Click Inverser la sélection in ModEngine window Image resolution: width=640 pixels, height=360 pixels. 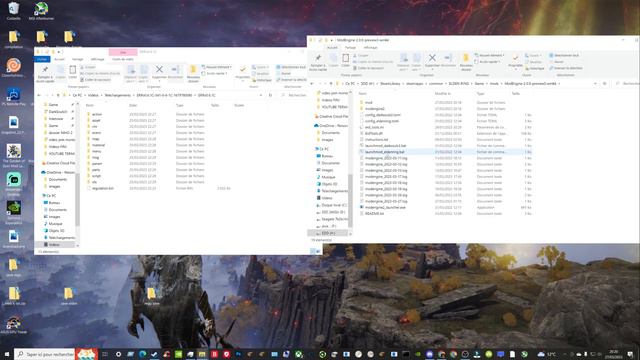pyautogui.click(x=566, y=68)
